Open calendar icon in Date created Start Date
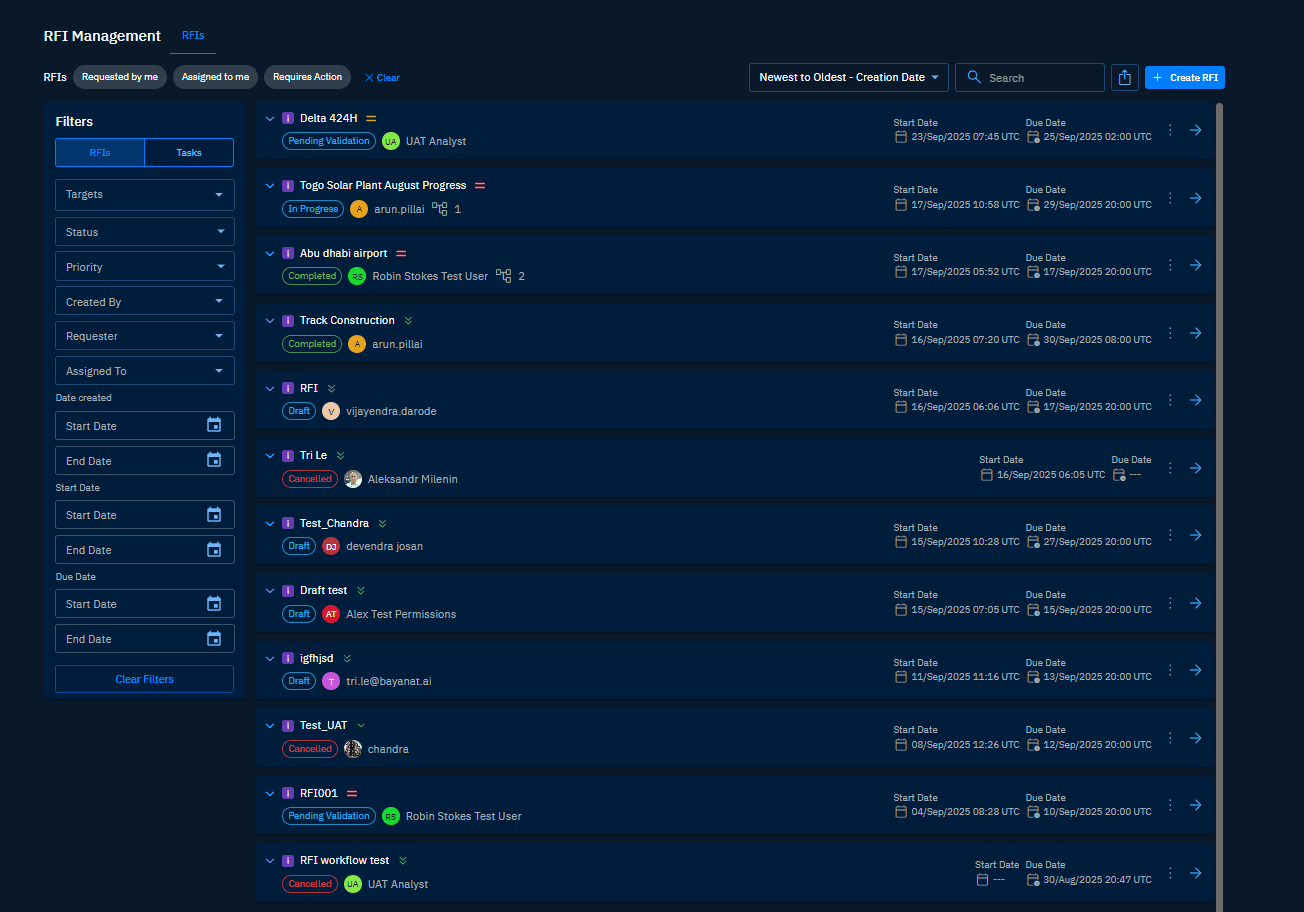 point(213,425)
